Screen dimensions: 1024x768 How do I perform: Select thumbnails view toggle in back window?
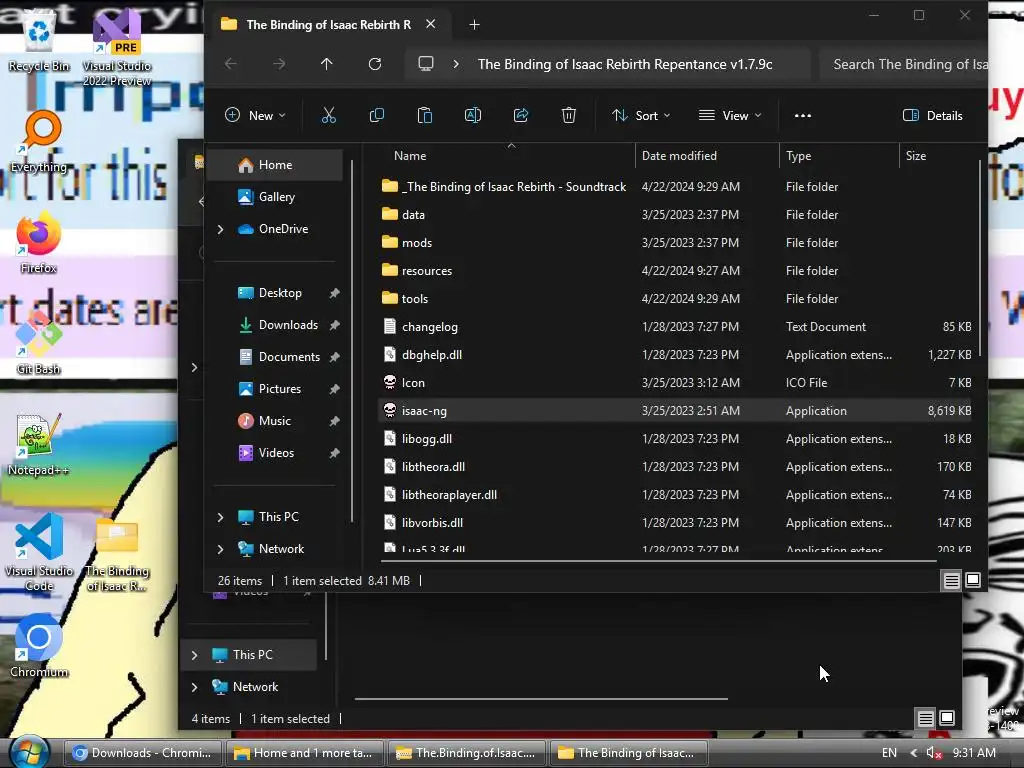pyautogui.click(x=947, y=719)
